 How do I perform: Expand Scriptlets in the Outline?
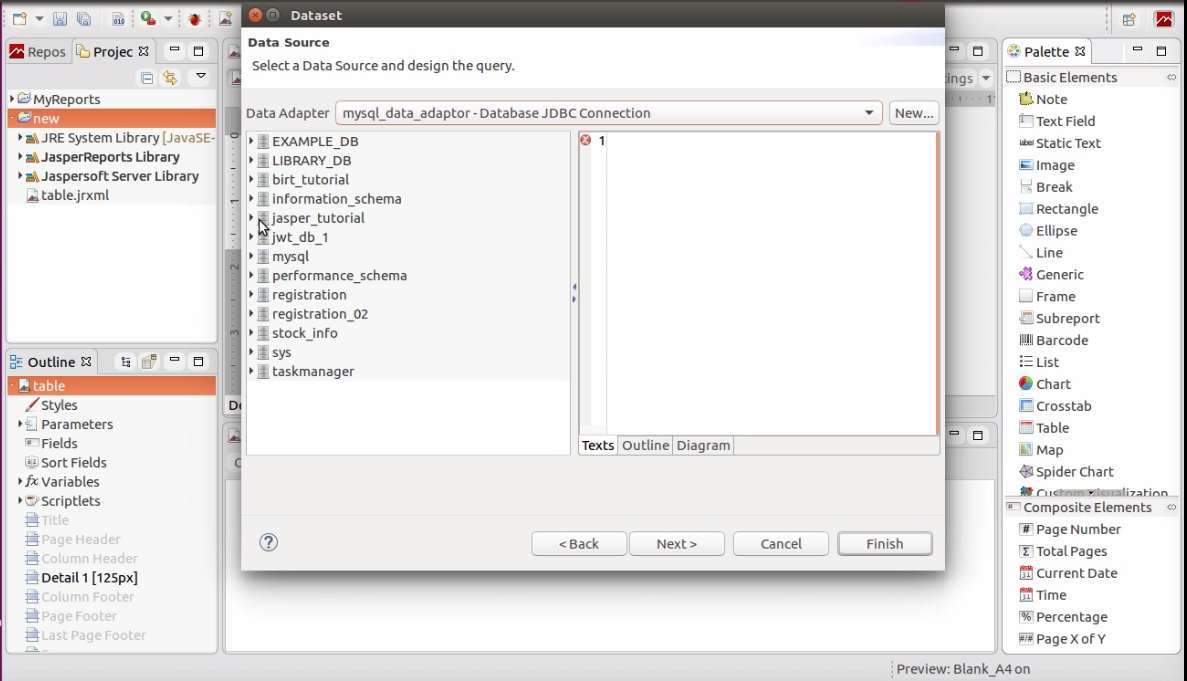(x=20, y=501)
